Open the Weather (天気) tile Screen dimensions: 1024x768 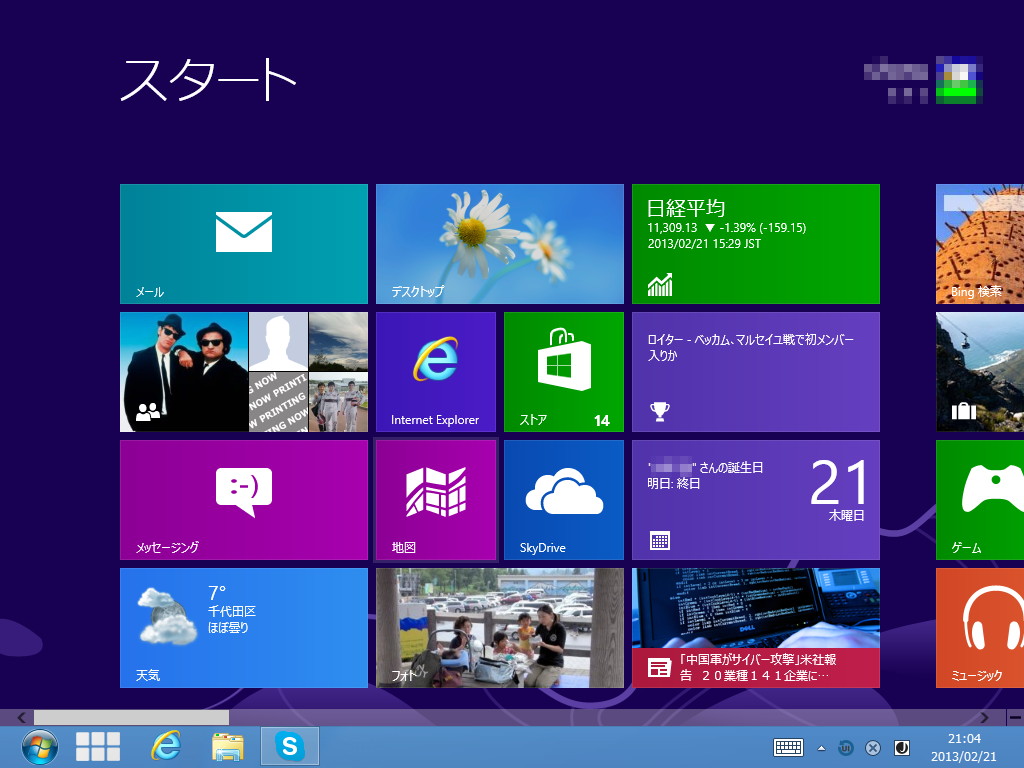[x=244, y=628]
